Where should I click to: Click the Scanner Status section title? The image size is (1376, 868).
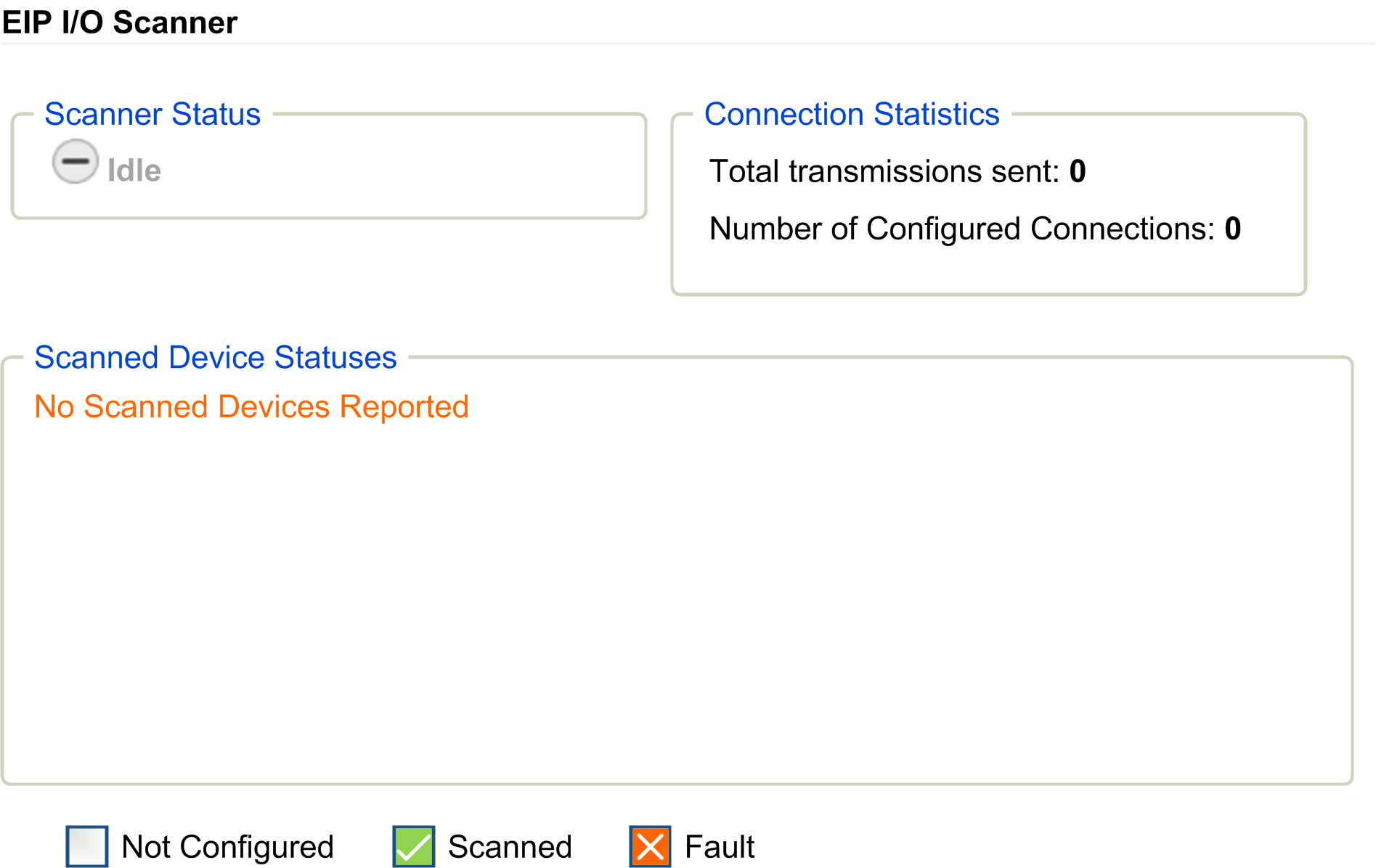[152, 115]
